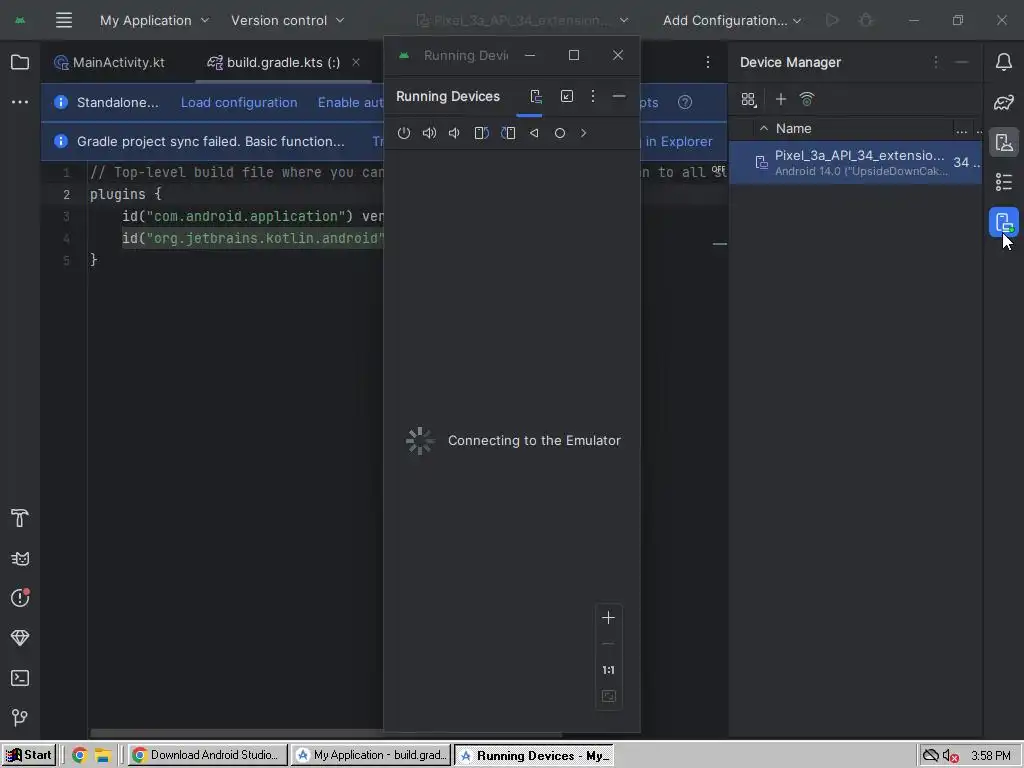The image size is (1024, 768).
Task: Open help question mark in notification bar
Action: (x=684, y=103)
